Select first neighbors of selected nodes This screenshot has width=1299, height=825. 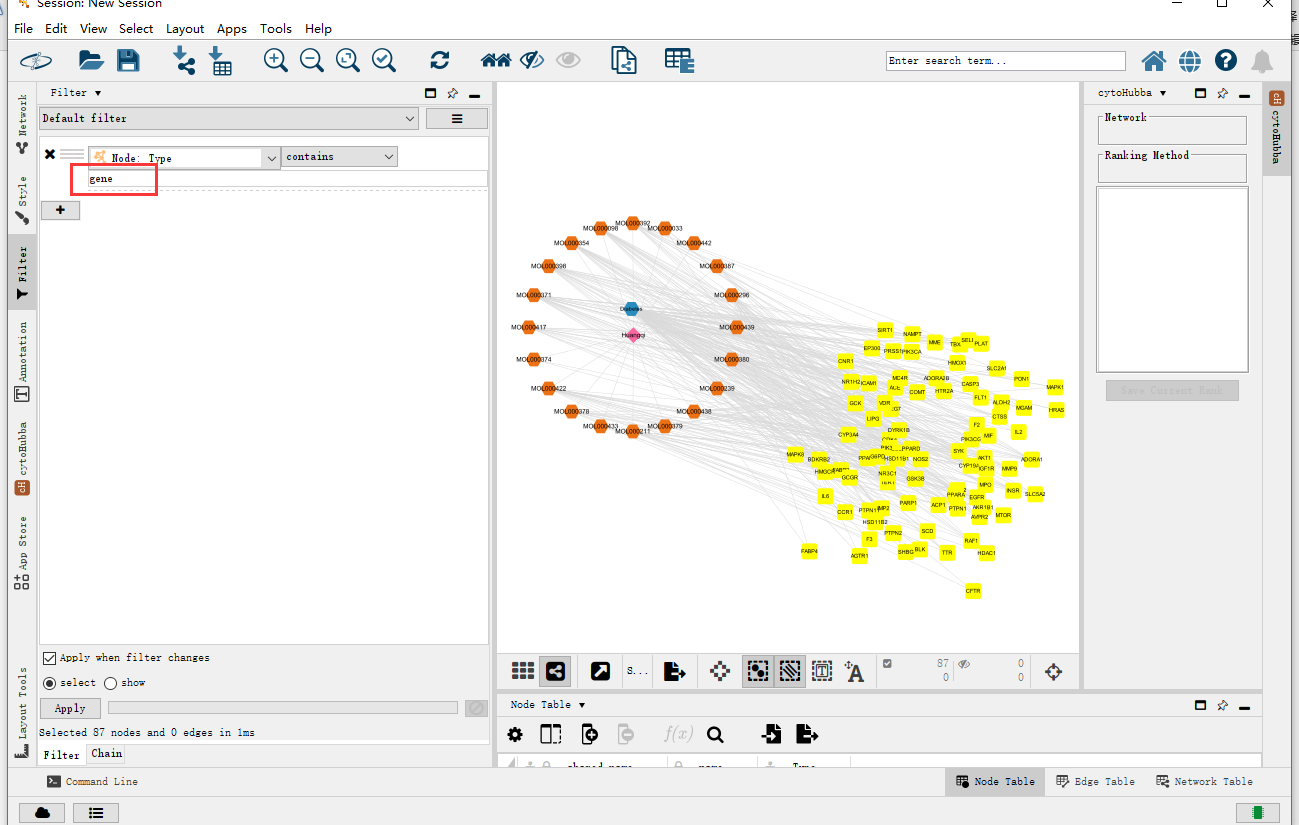tap(496, 60)
